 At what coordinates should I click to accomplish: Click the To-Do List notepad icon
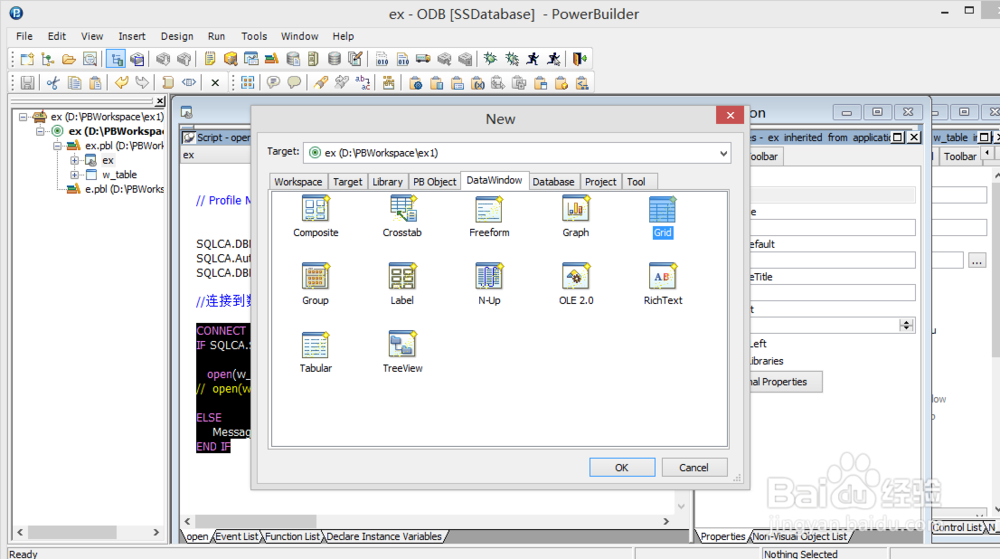coord(210,59)
